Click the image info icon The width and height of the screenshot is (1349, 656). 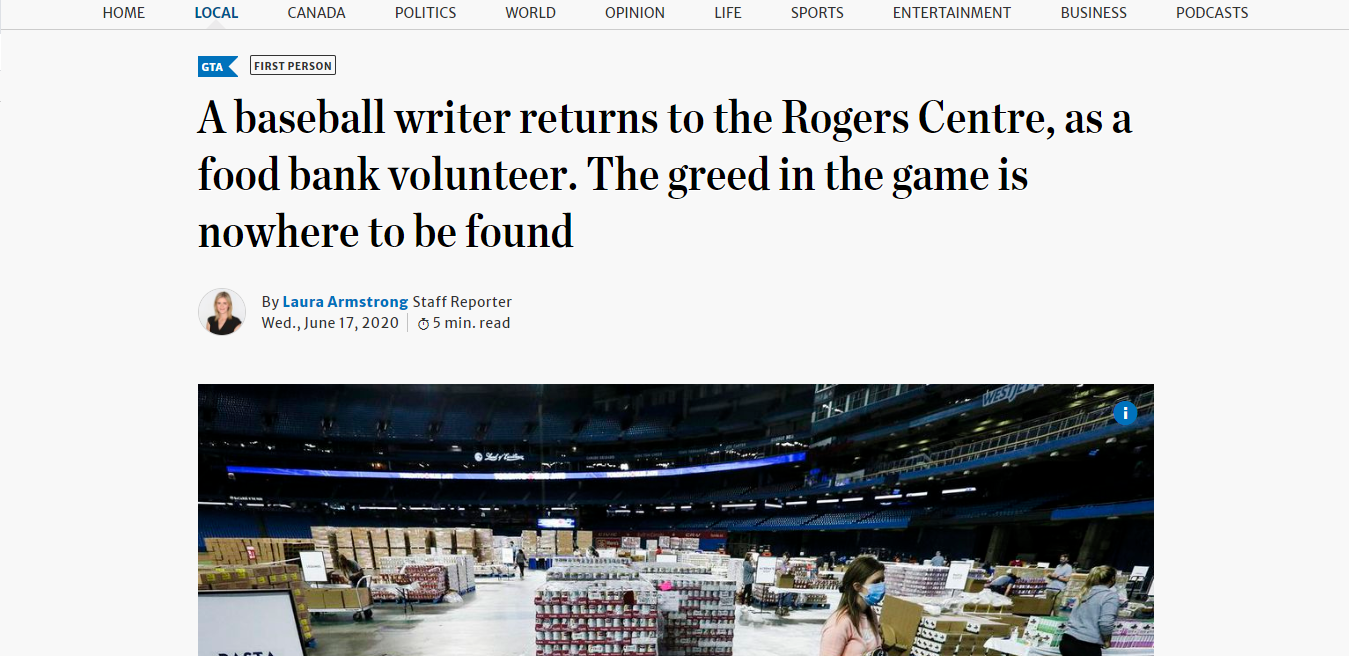[1125, 413]
